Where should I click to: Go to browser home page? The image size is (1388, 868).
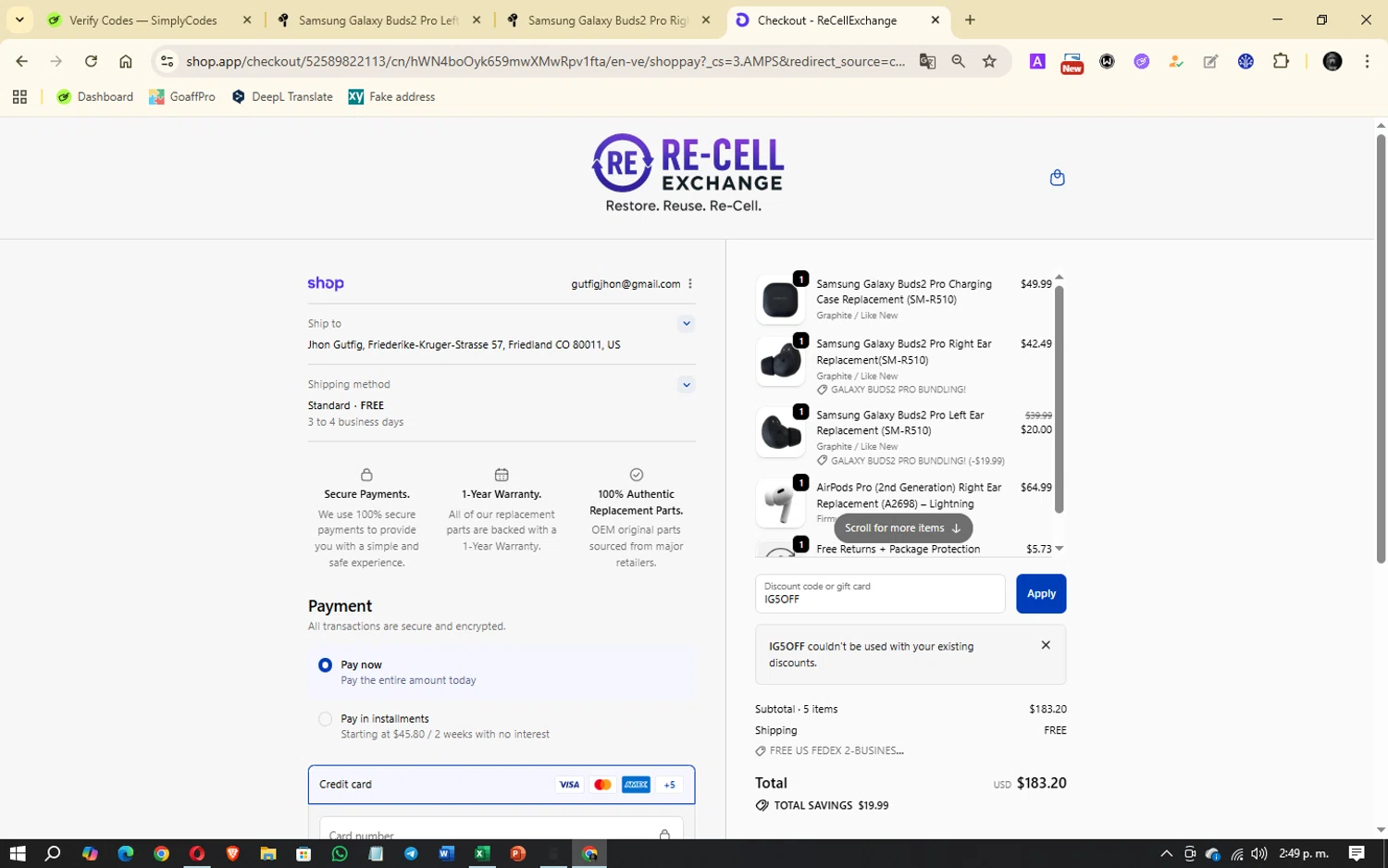click(x=126, y=62)
